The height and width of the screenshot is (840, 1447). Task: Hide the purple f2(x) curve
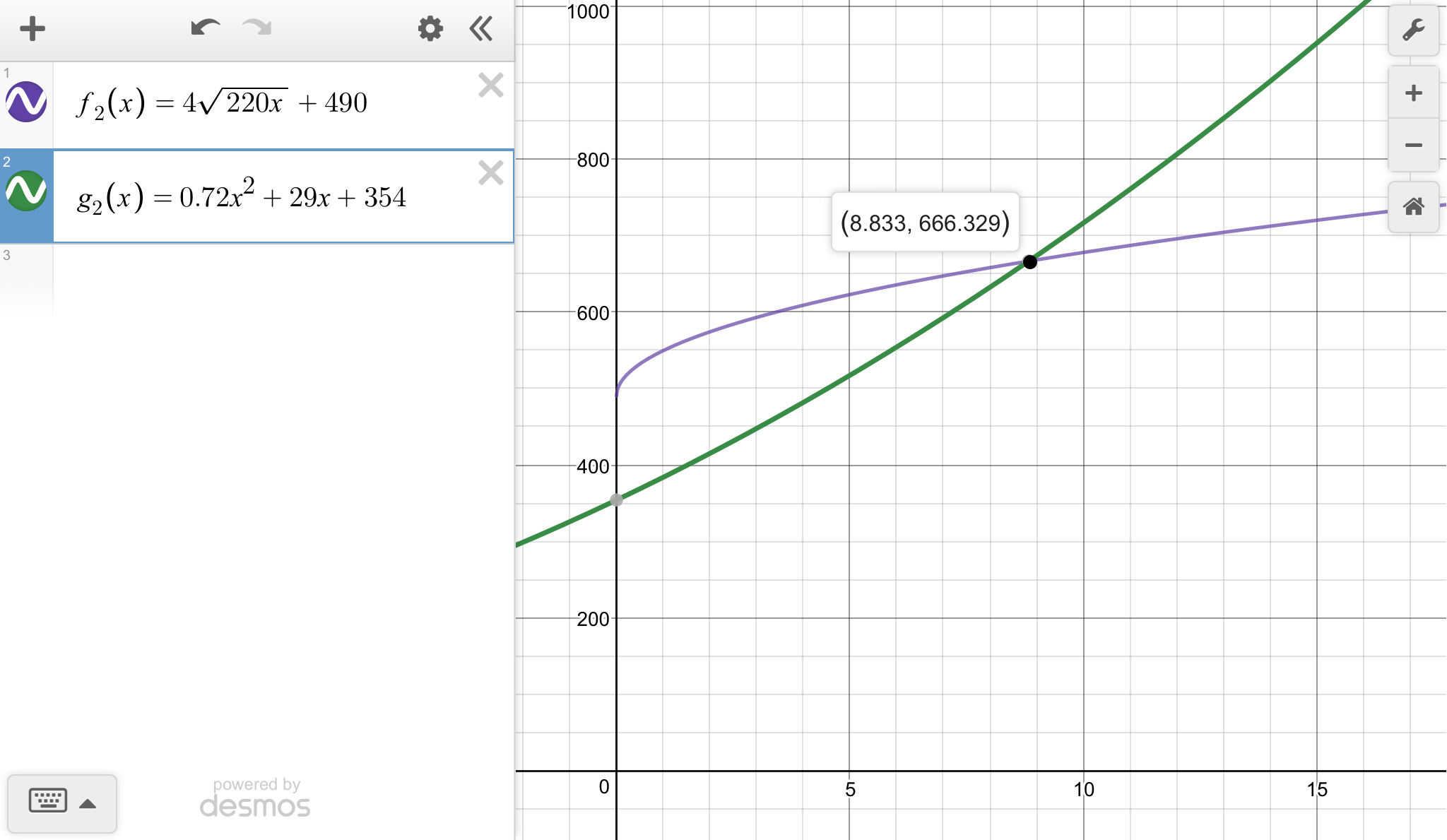[26, 102]
